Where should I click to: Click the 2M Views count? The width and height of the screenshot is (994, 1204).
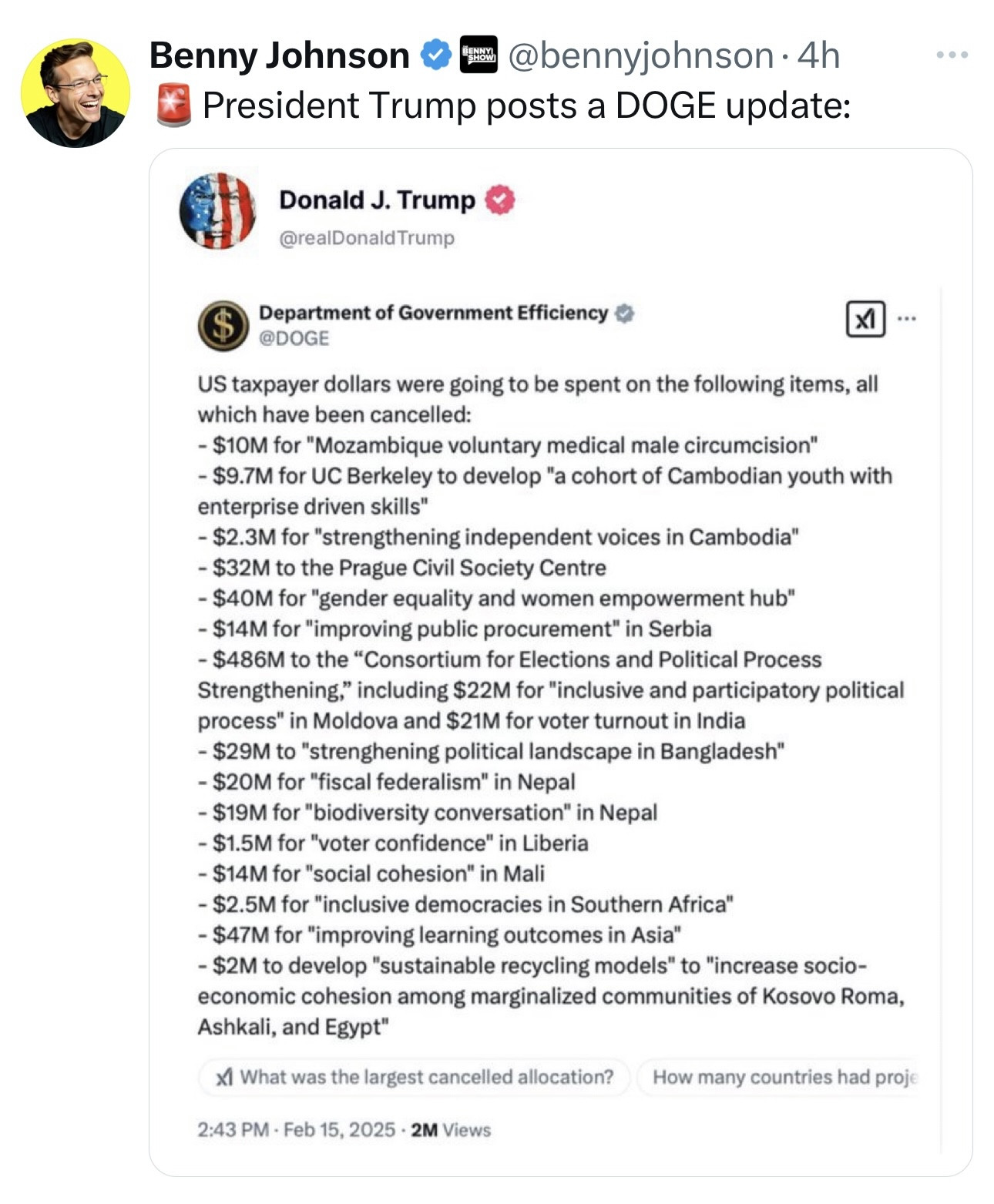451,1130
